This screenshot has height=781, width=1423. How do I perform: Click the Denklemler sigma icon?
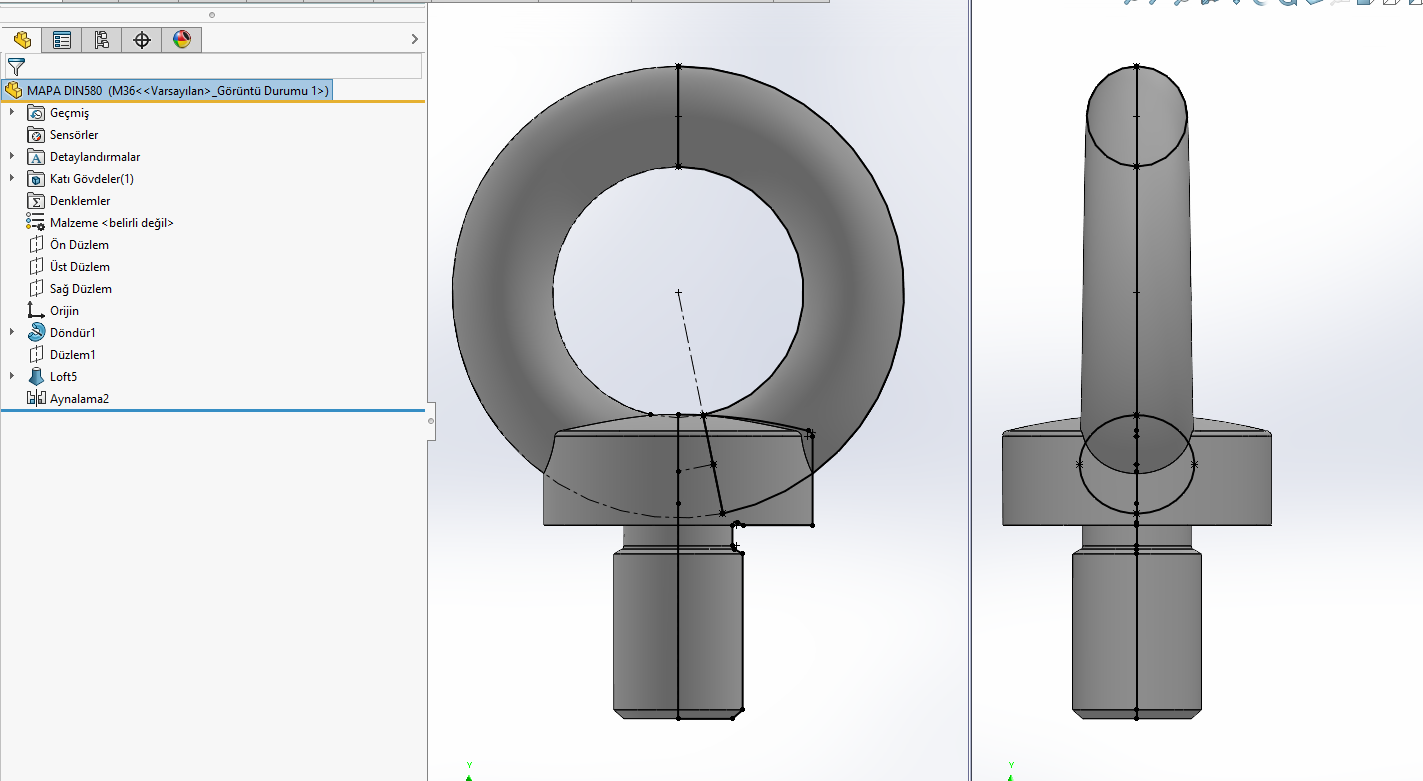36,201
